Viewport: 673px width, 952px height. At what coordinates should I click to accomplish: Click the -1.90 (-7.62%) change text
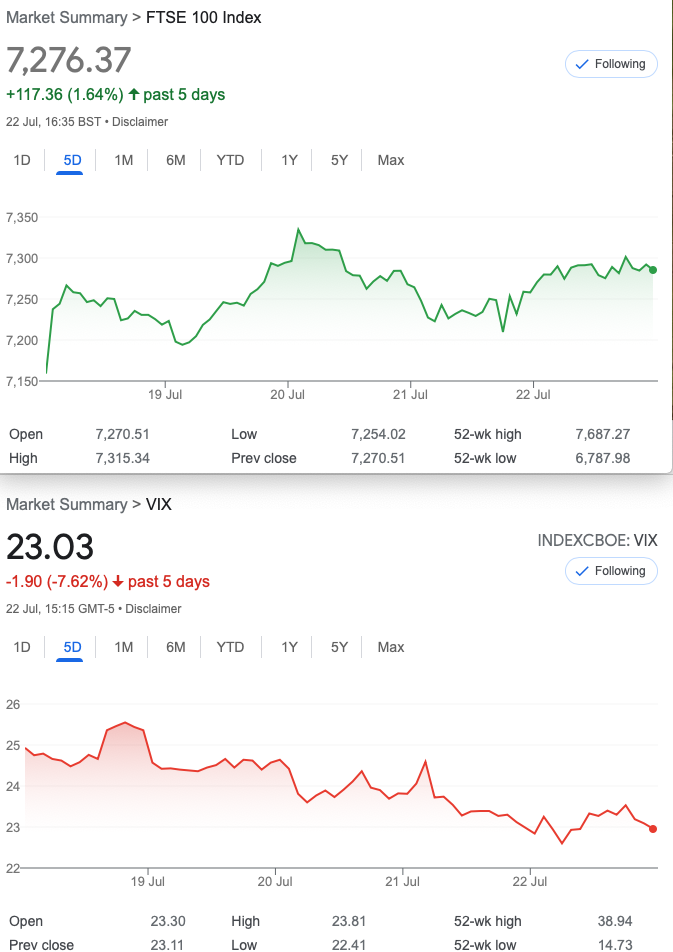pos(57,582)
